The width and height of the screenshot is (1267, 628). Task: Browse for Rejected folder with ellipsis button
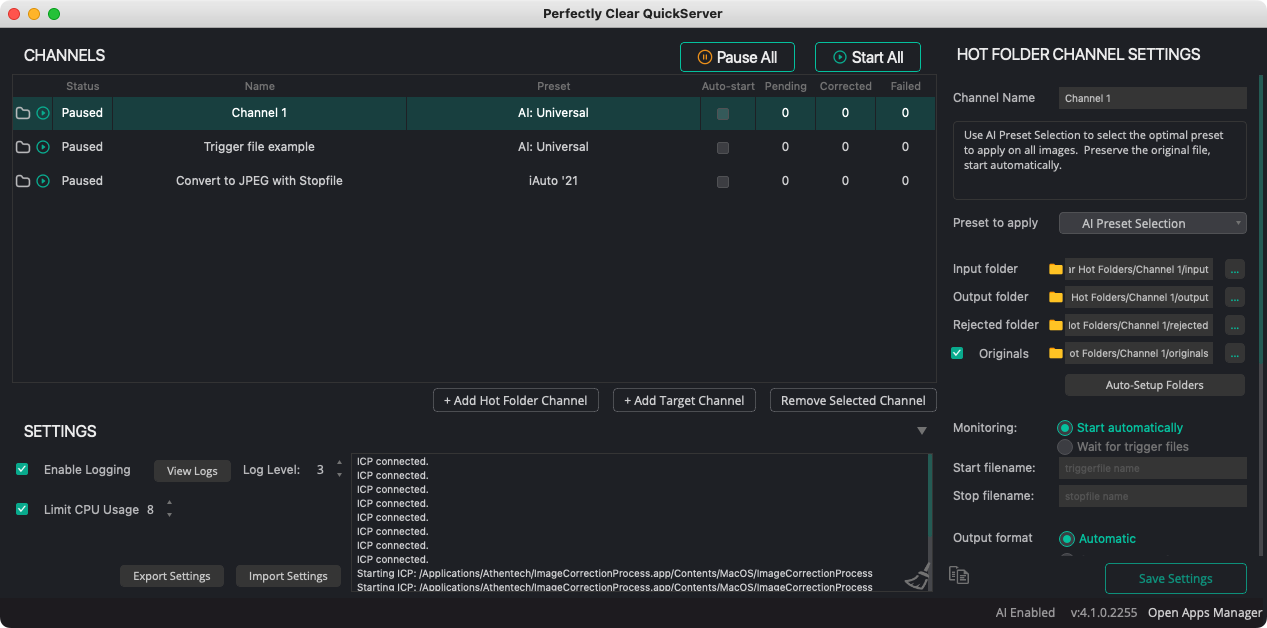pyautogui.click(x=1235, y=325)
